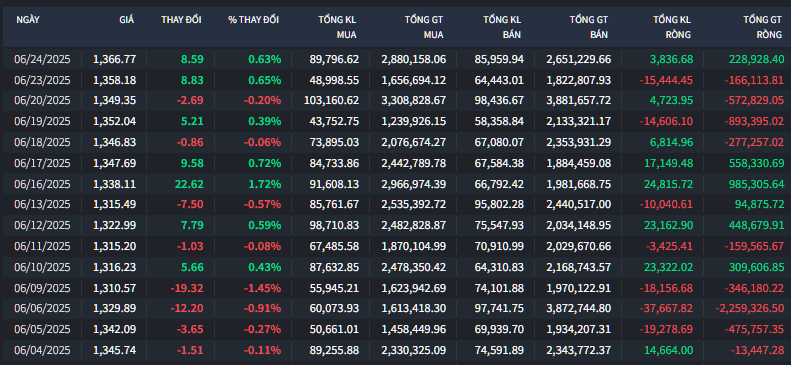Click the sell volume 98,436.67
The image size is (791, 365).
[x=499, y=100]
